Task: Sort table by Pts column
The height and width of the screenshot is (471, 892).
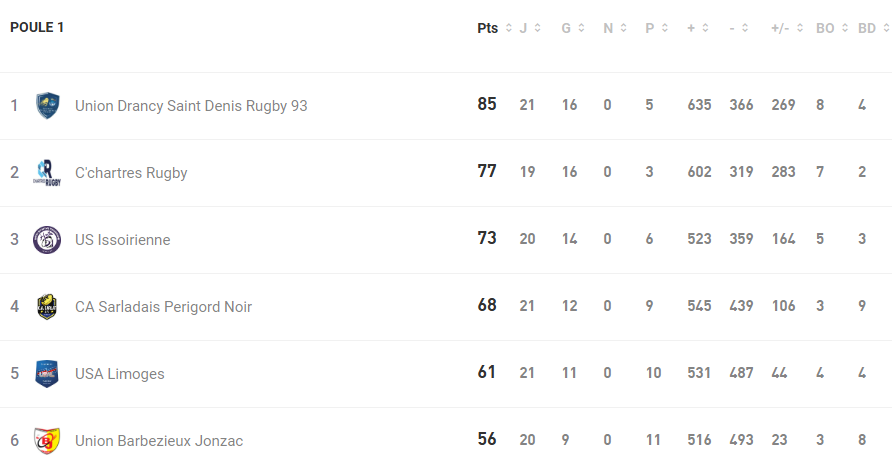Action: [x=494, y=28]
